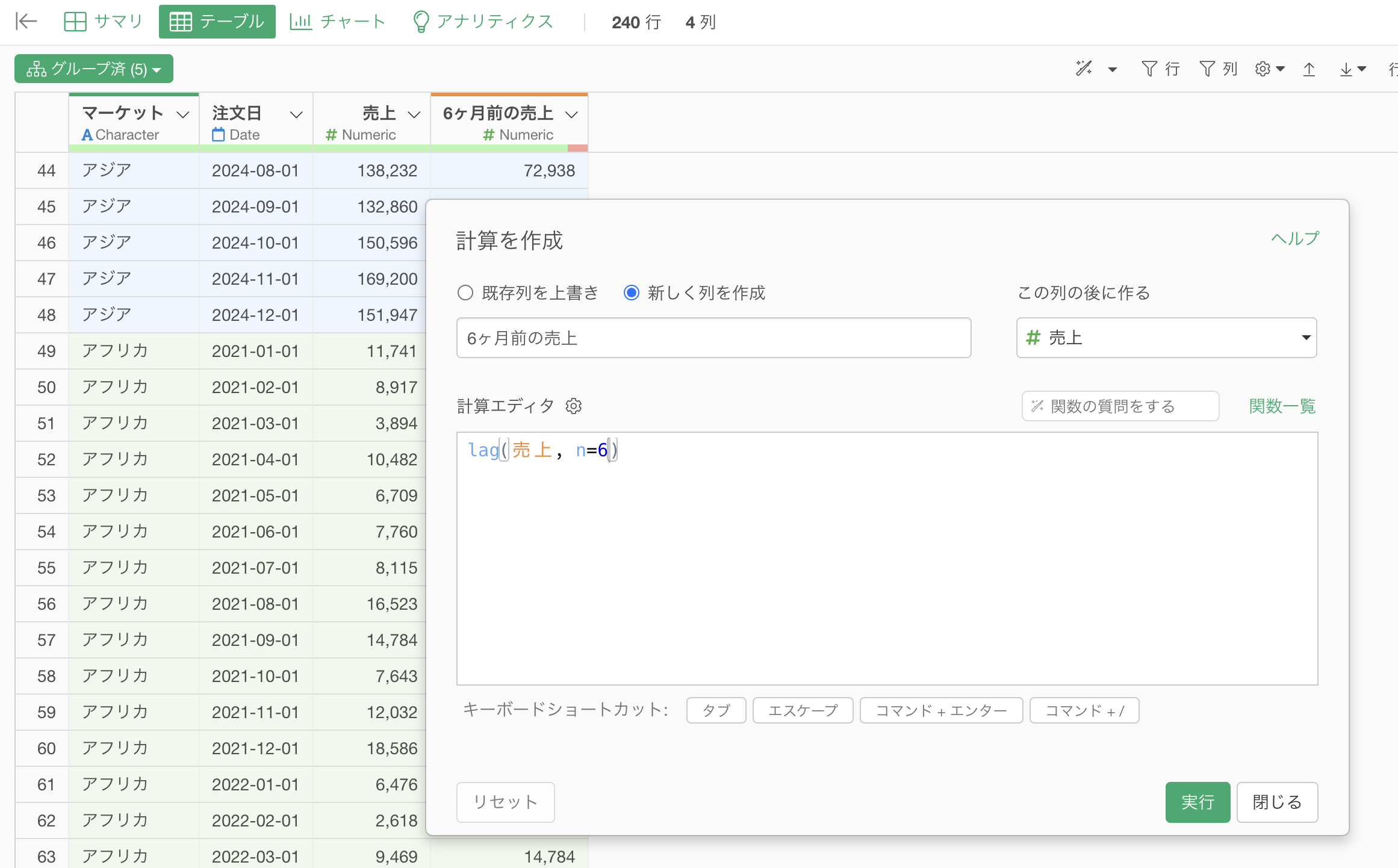The image size is (1398, 868).
Task: Click the download arrow icon
Action: 1346,69
